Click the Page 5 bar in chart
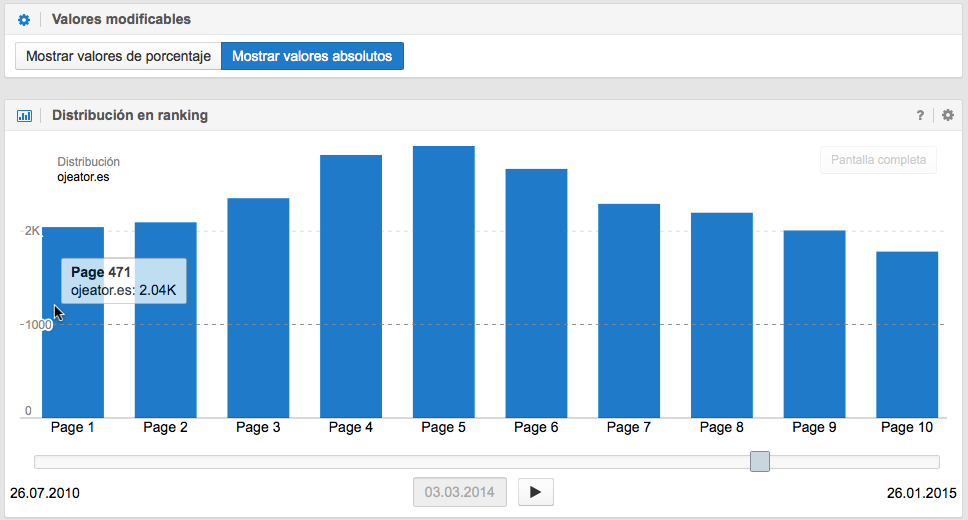The width and height of the screenshot is (968, 520). (x=444, y=282)
